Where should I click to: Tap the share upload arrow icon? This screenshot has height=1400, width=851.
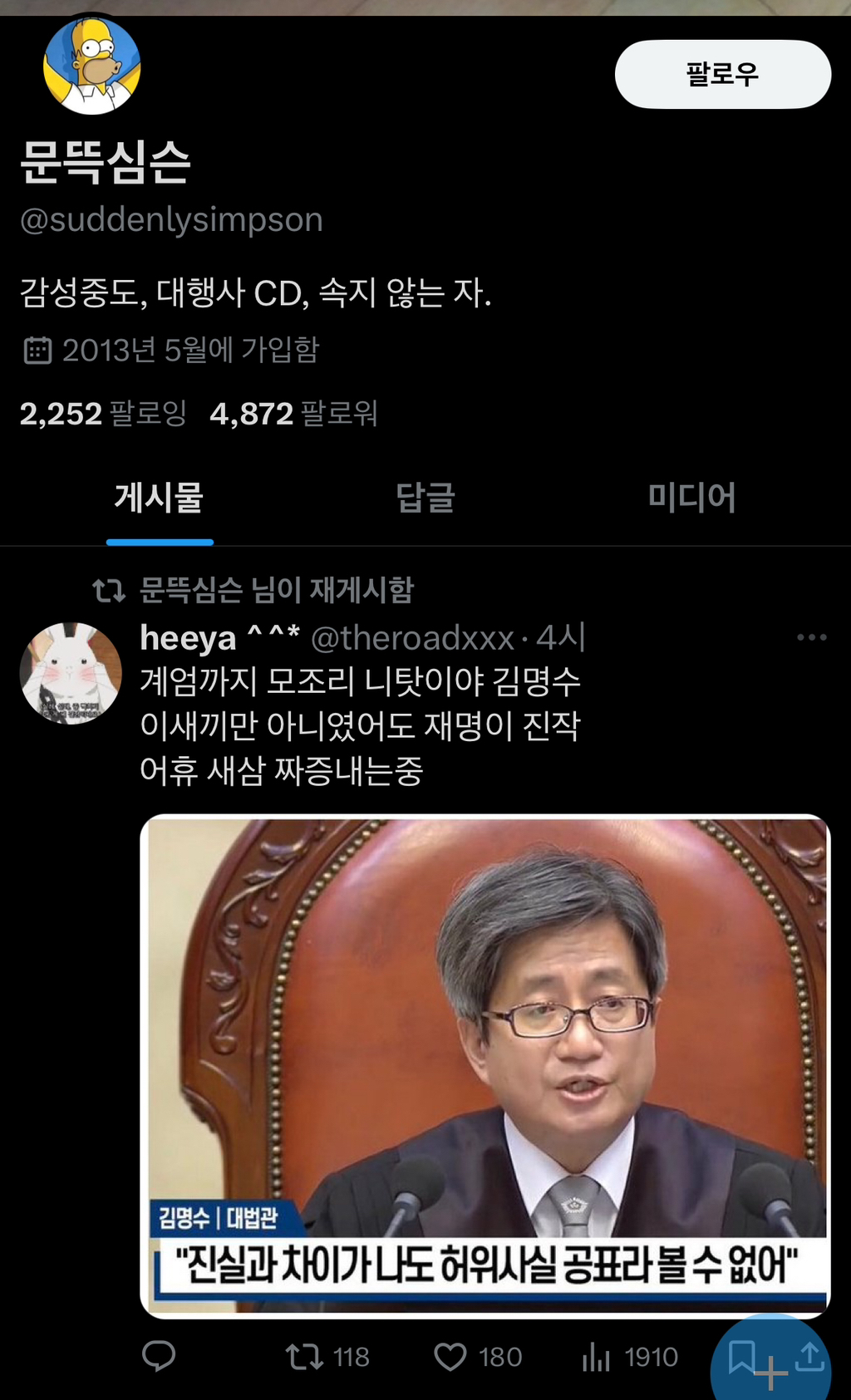tap(809, 1357)
